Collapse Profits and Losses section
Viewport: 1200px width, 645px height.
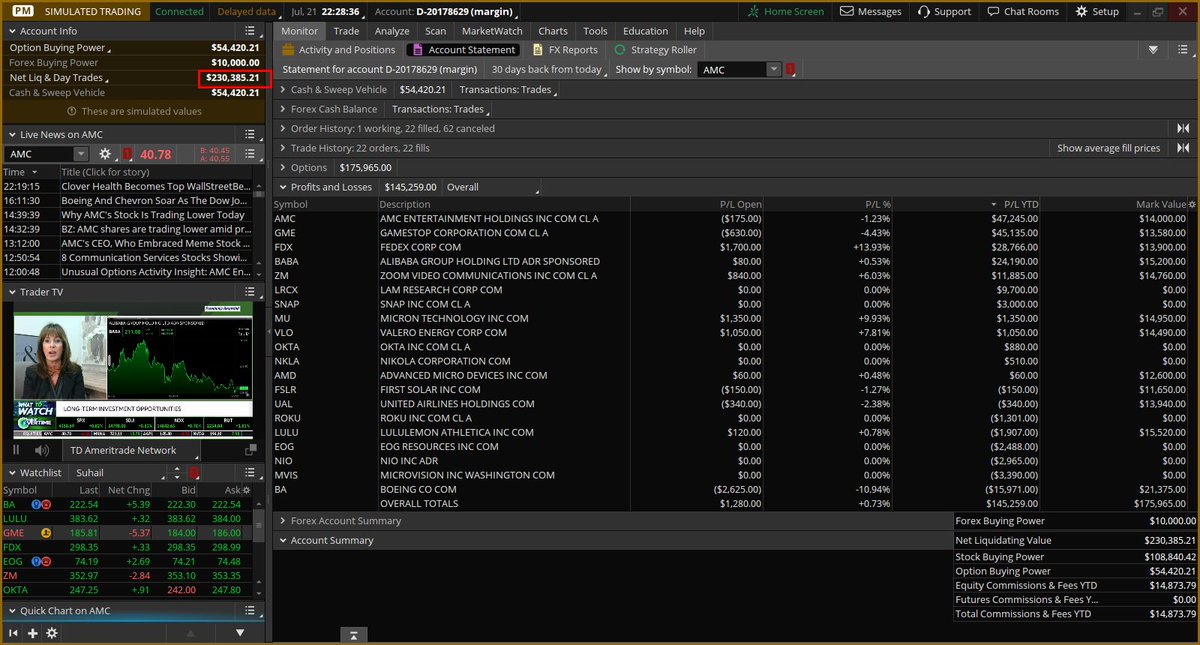tap(283, 187)
